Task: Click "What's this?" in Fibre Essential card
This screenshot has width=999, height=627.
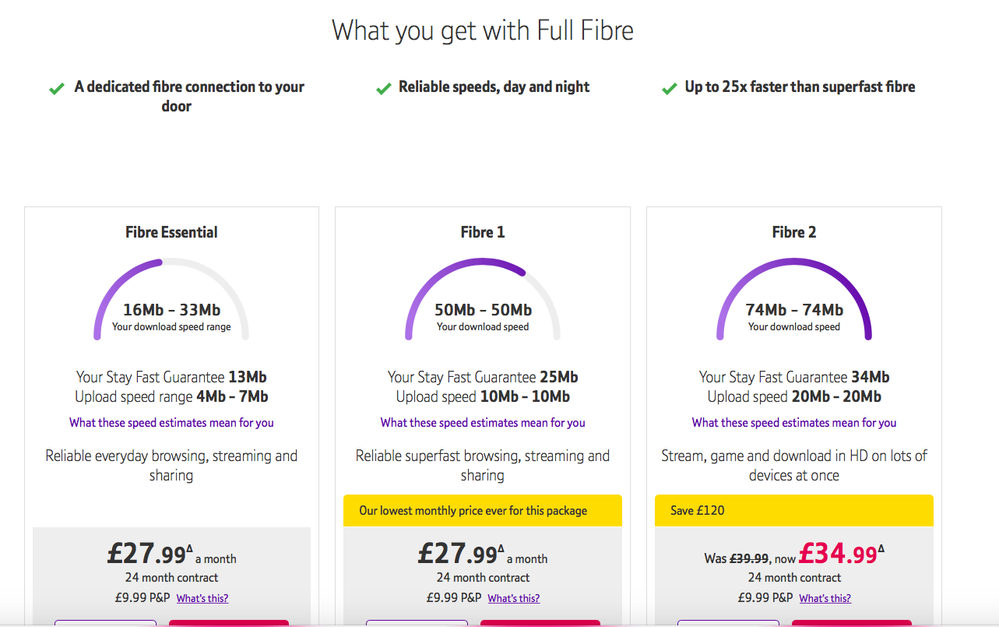Action: [202, 599]
